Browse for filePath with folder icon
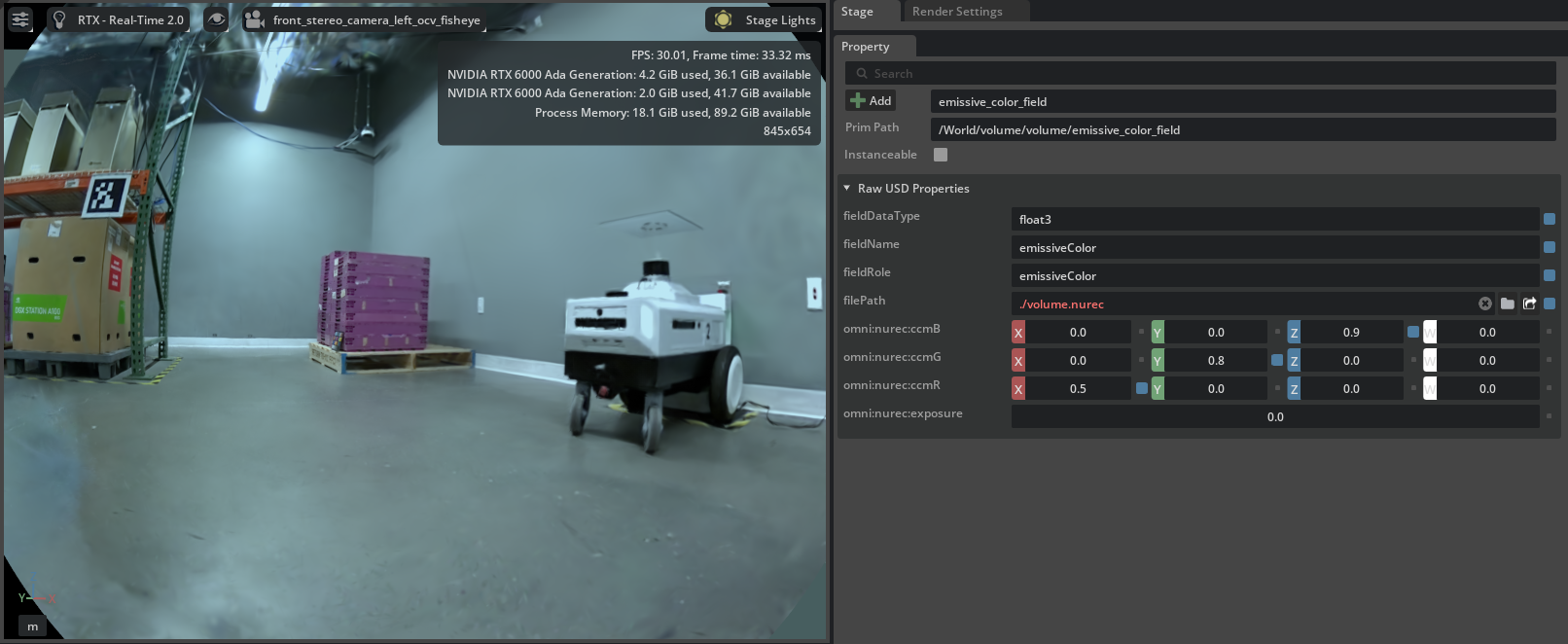Image resolution: width=1568 pixels, height=644 pixels. point(1507,304)
